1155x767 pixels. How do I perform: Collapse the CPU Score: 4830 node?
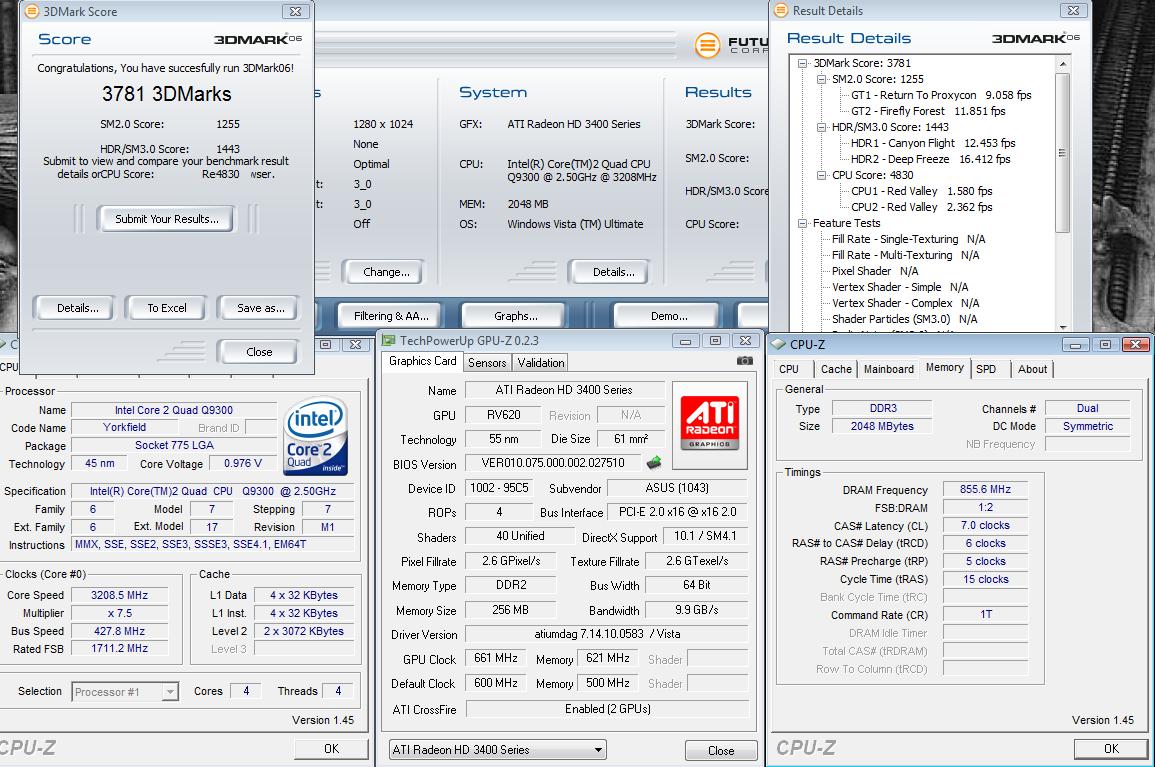(822, 175)
